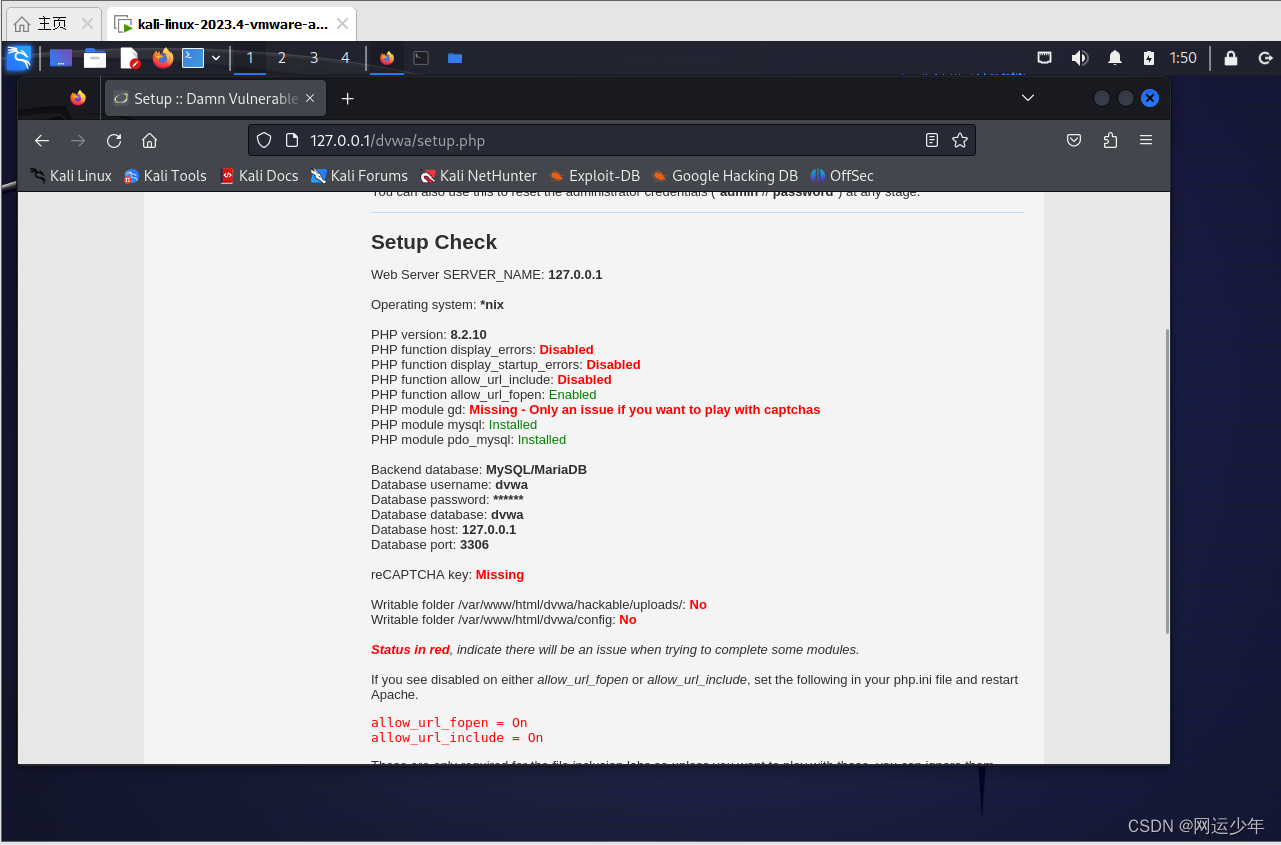Focus the Firefox window in the taskbar
Image resolution: width=1281 pixels, height=845 pixels.
point(387,58)
